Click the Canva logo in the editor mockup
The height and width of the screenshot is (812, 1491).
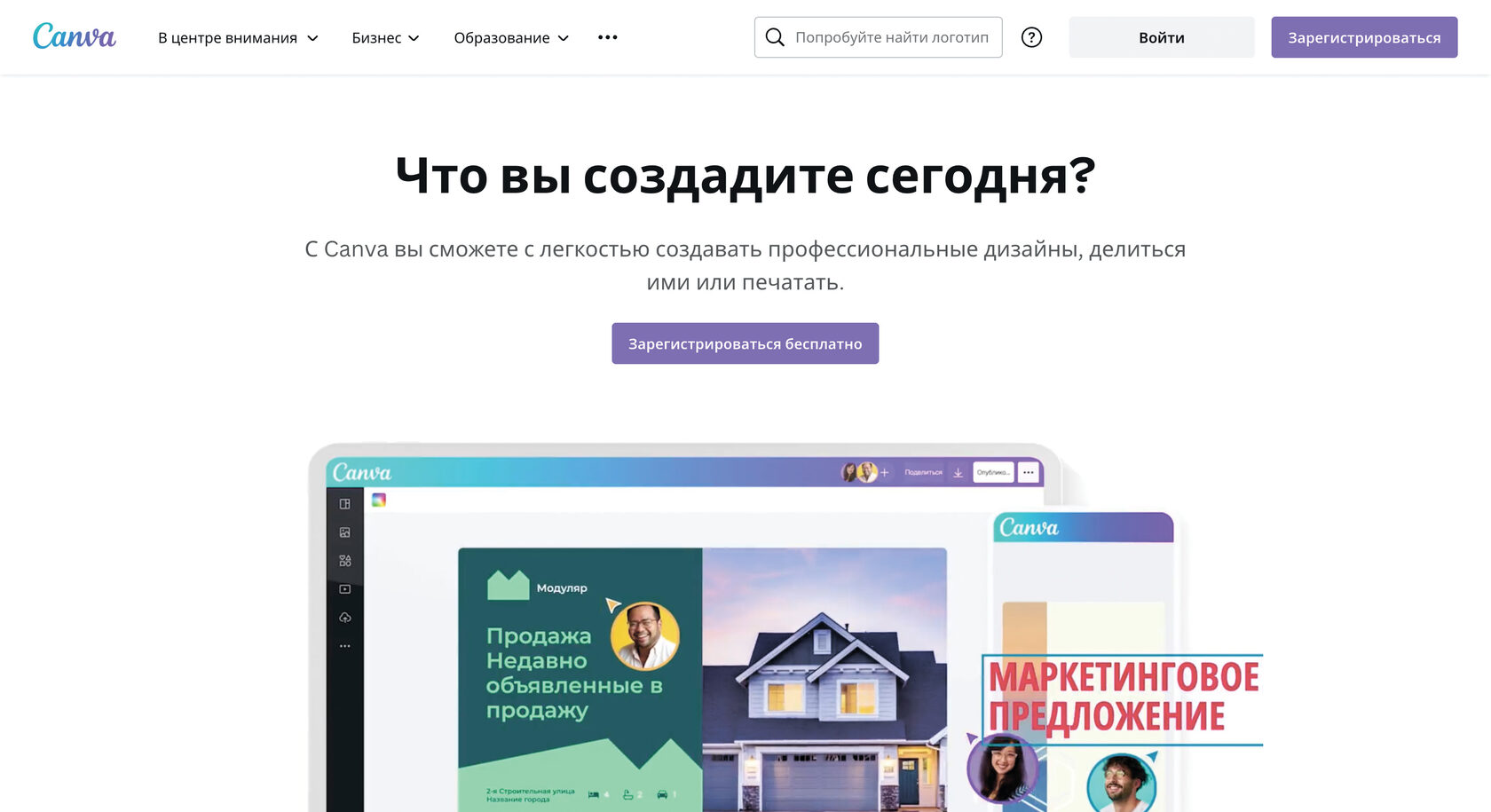tap(362, 473)
